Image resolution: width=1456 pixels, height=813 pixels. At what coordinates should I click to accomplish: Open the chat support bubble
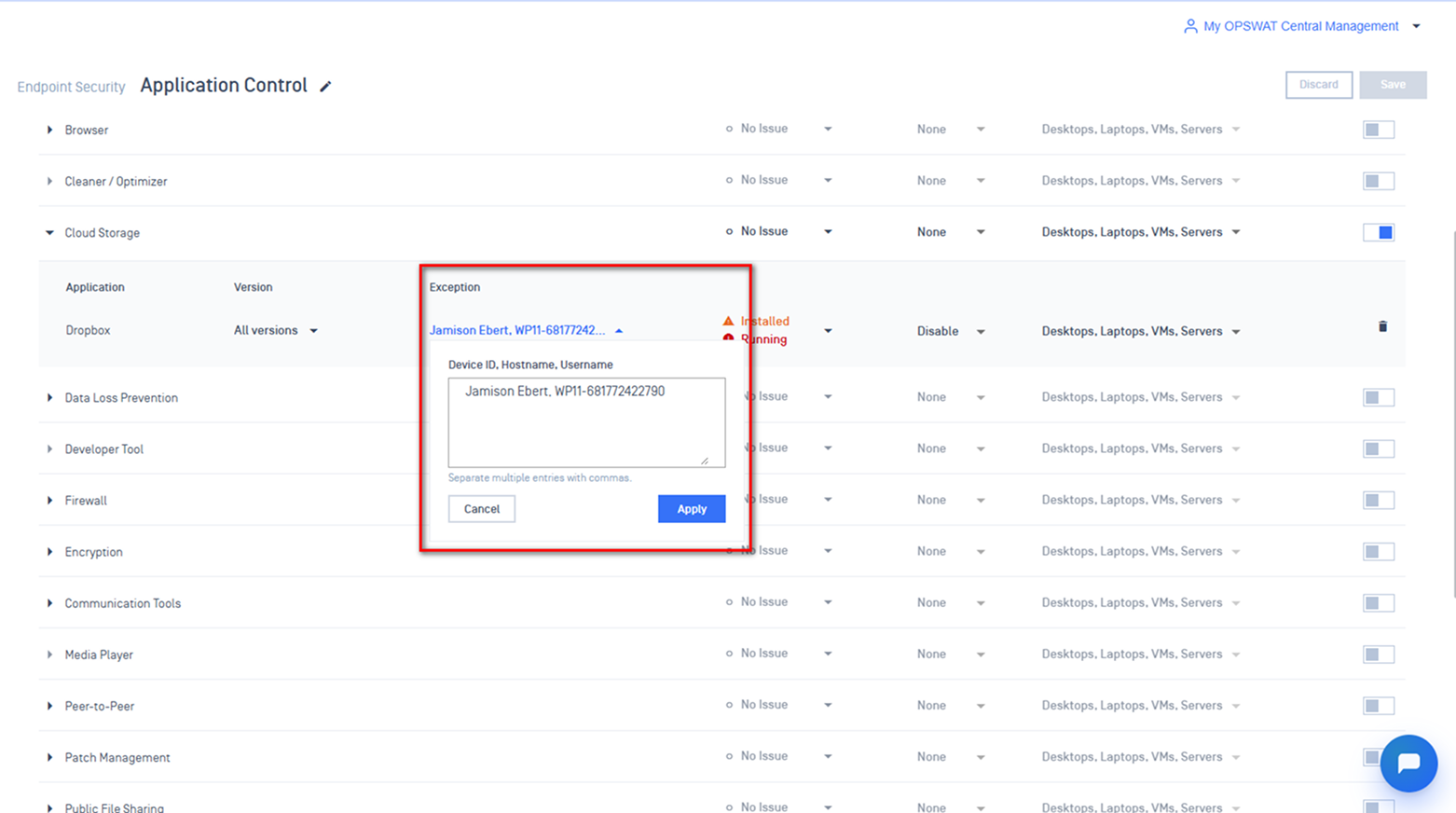(1408, 764)
